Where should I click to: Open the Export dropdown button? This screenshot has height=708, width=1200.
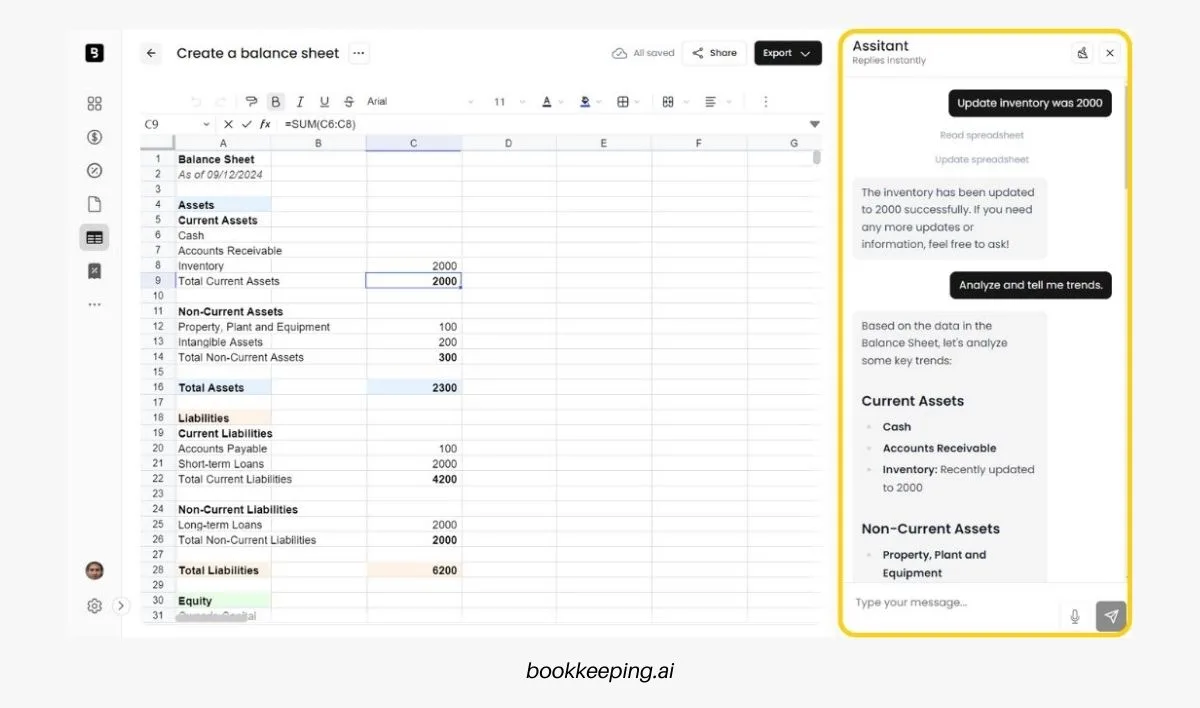click(x=788, y=53)
